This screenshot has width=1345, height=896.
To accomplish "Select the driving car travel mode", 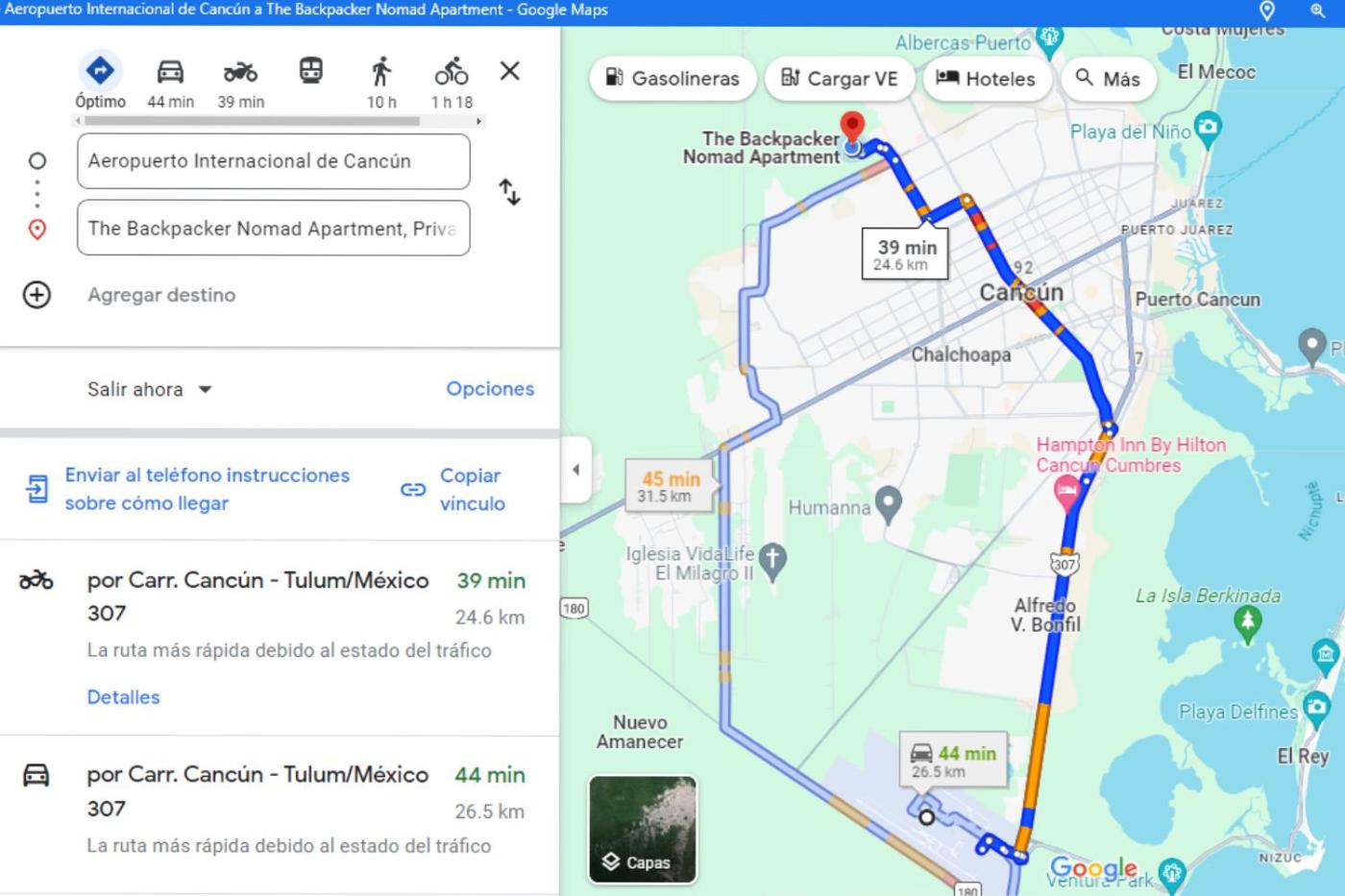I will click(x=170, y=82).
